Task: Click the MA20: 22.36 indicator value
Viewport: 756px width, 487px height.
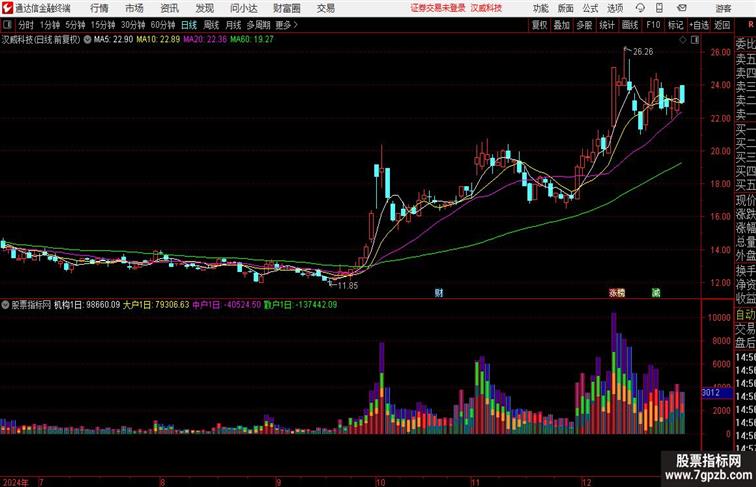Action: pyautogui.click(x=205, y=40)
